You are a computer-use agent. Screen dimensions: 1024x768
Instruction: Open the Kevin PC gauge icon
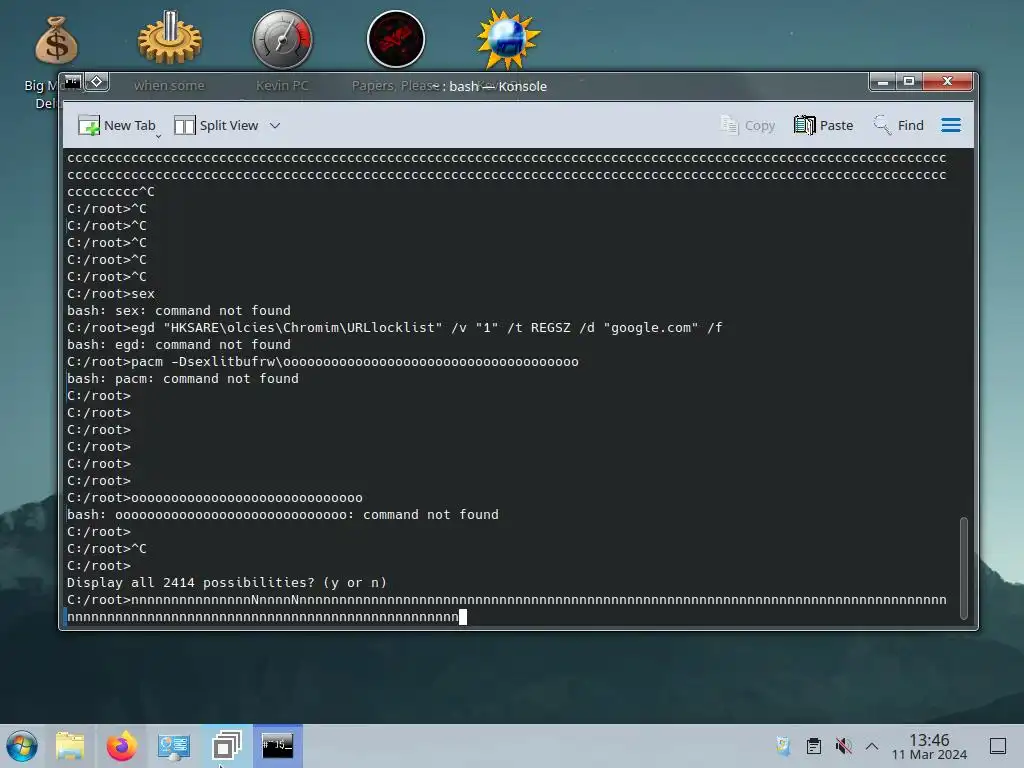tap(282, 39)
